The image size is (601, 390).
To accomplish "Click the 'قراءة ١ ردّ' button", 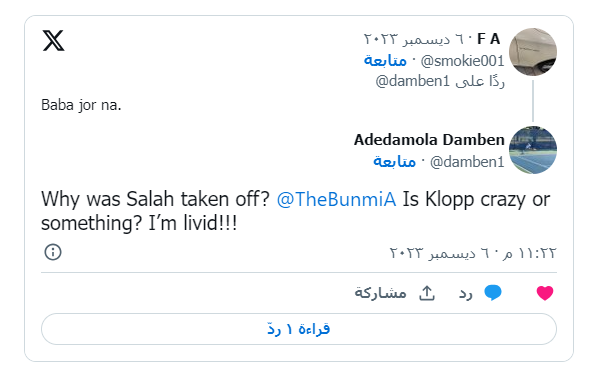I will point(299,329).
